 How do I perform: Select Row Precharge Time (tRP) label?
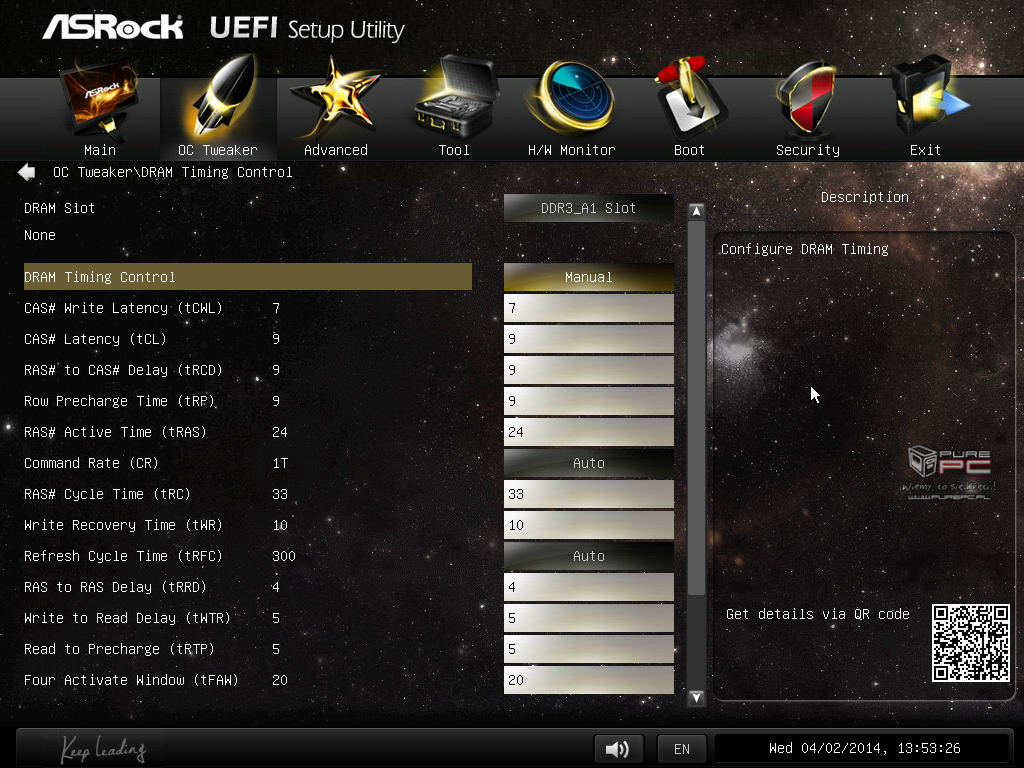(x=120, y=401)
